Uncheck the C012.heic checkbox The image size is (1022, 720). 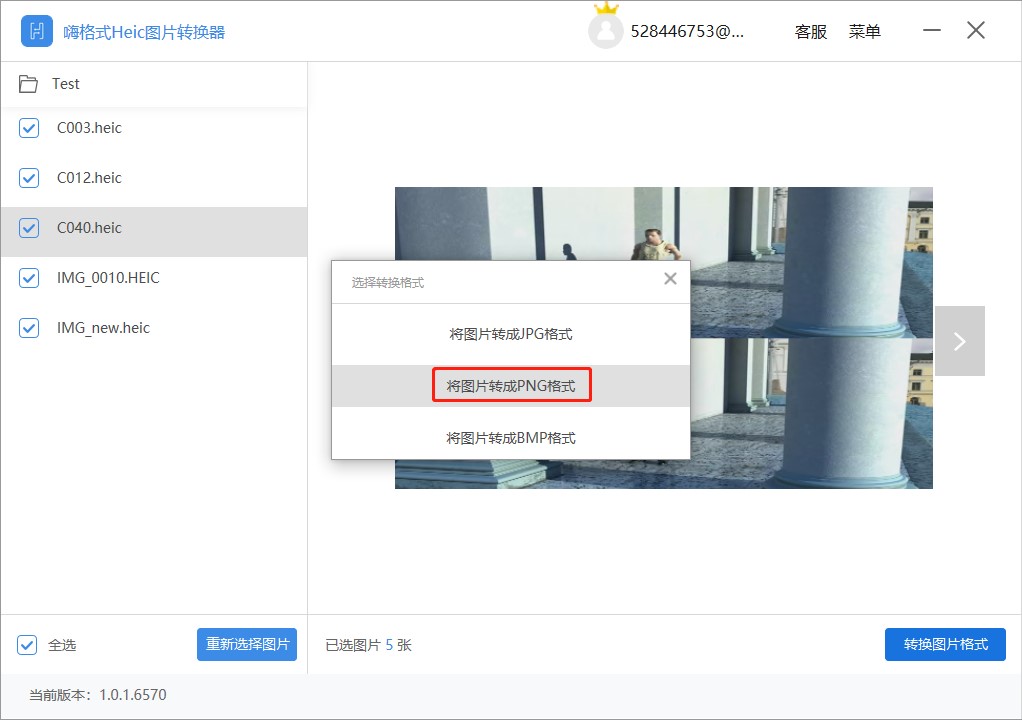point(28,178)
